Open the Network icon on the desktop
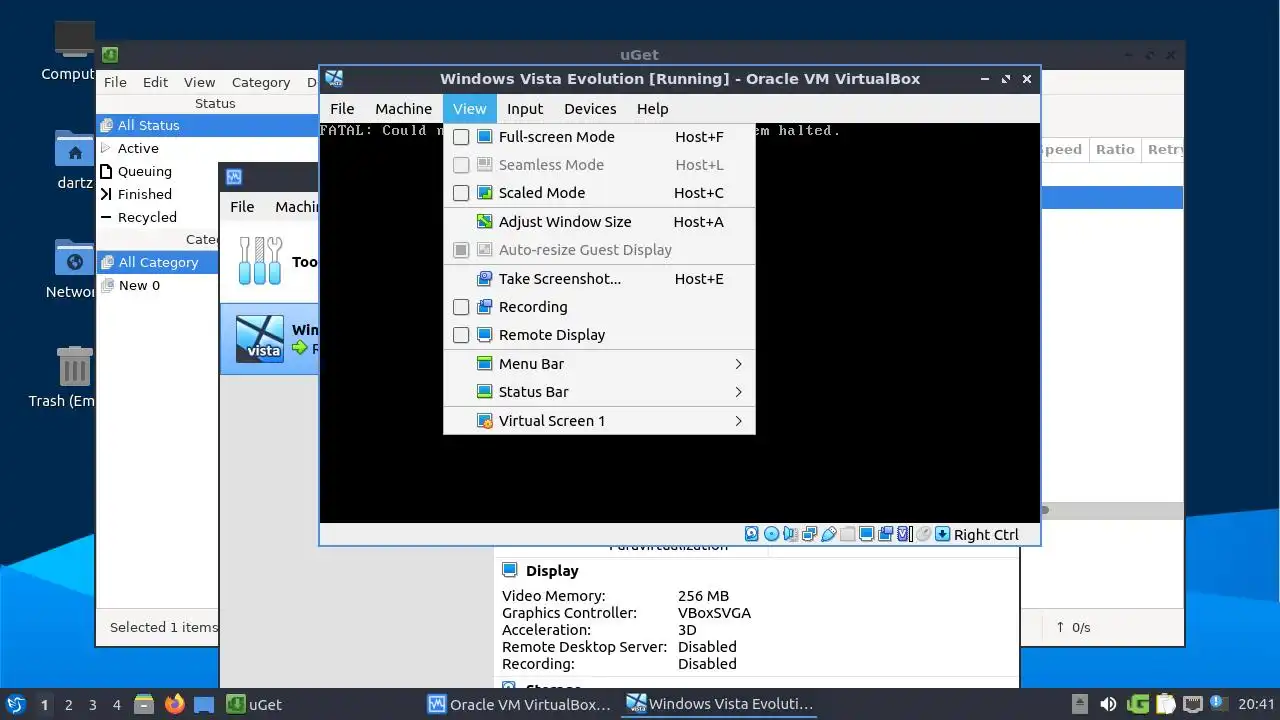 click(74, 258)
